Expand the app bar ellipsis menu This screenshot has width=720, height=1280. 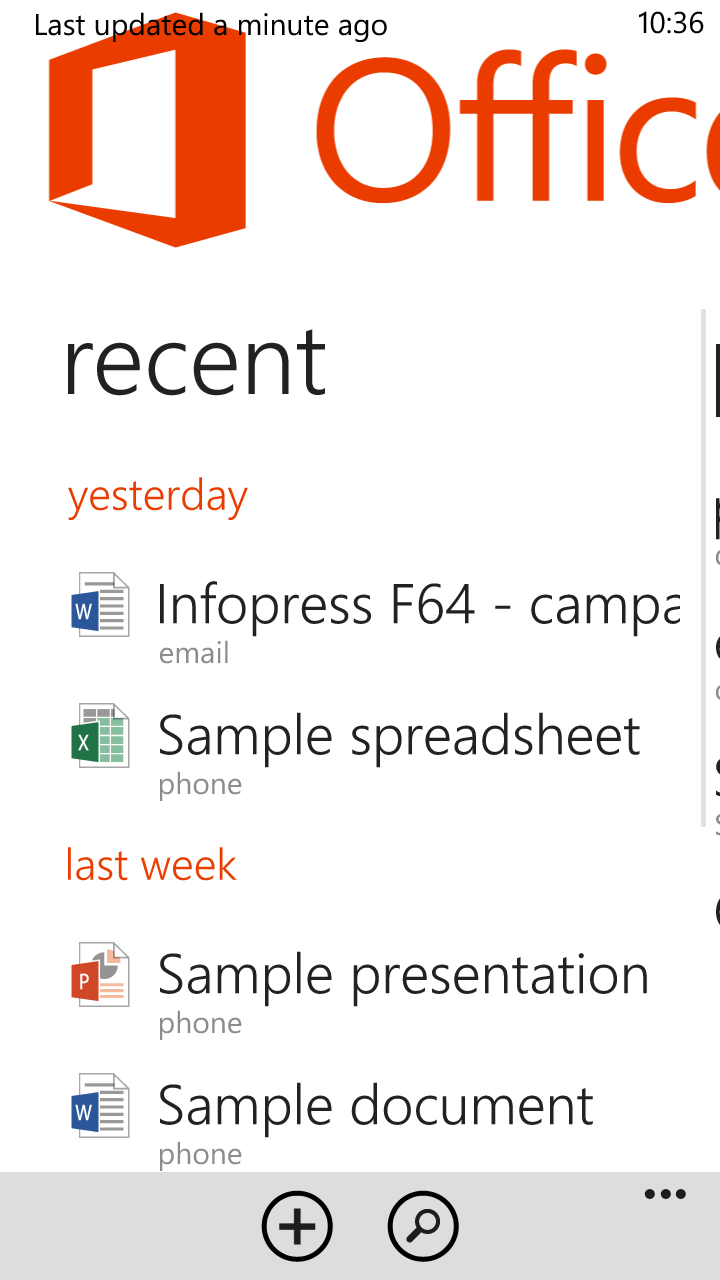coord(665,1194)
